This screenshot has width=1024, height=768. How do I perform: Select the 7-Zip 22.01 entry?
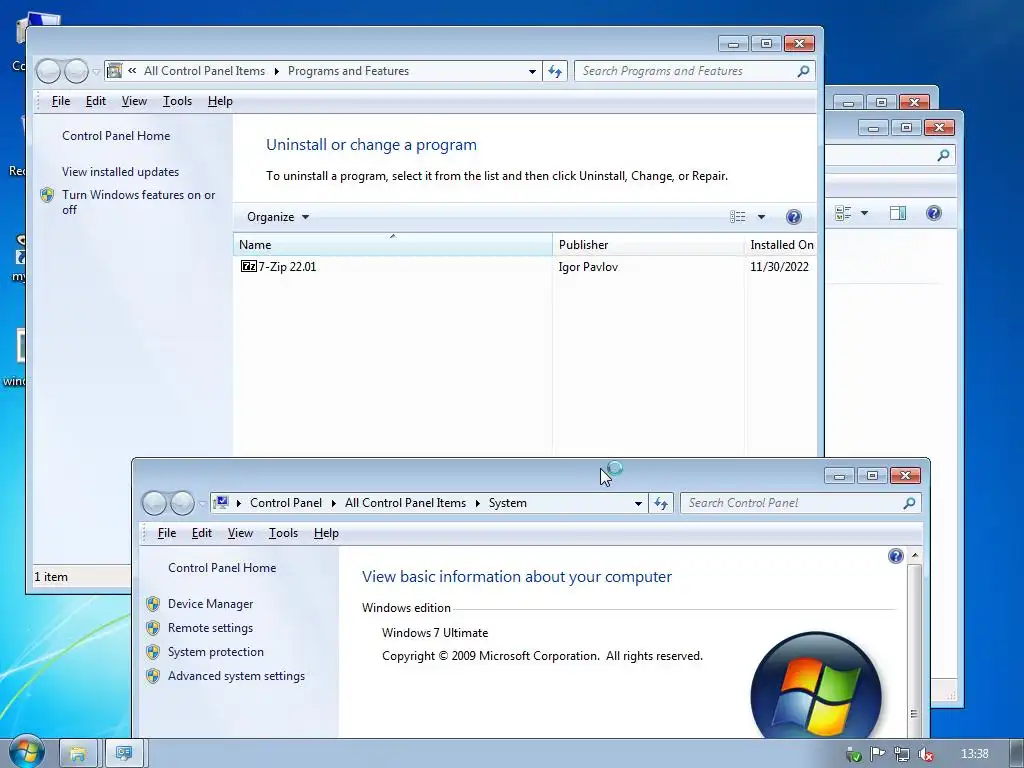click(x=287, y=266)
